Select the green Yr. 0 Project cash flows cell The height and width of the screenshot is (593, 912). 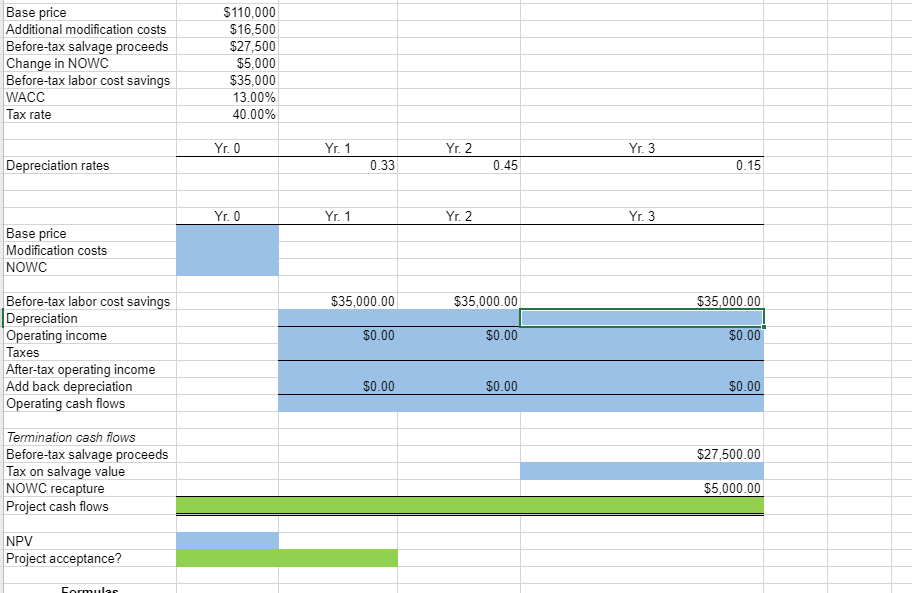(x=227, y=506)
